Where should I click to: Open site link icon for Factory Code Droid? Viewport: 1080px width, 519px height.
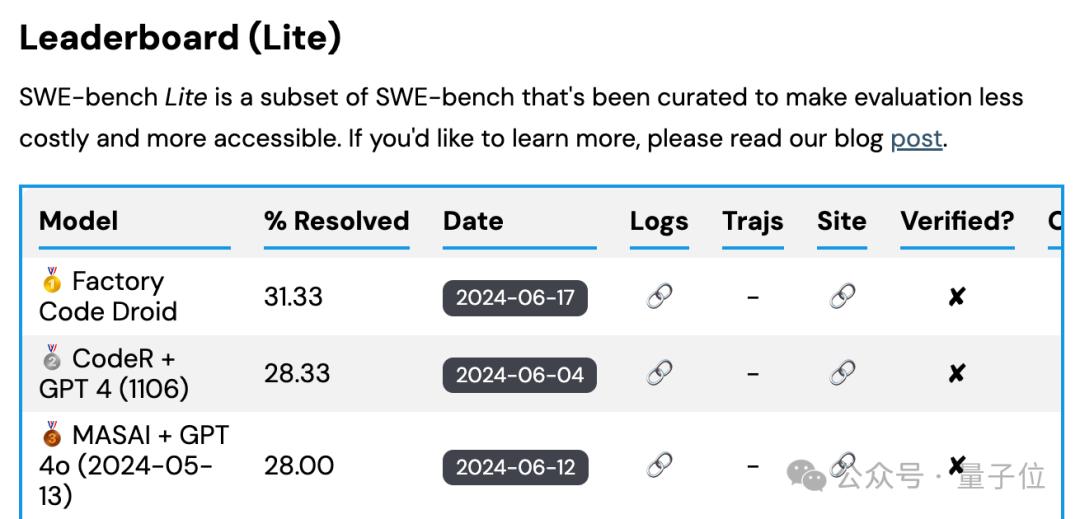pos(842,296)
